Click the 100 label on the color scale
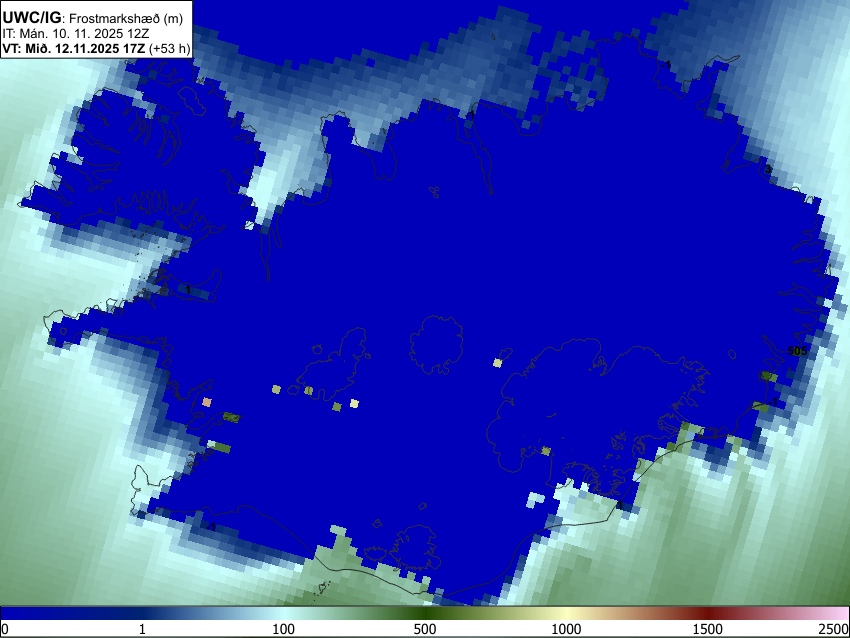The height and width of the screenshot is (638, 850). [283, 629]
